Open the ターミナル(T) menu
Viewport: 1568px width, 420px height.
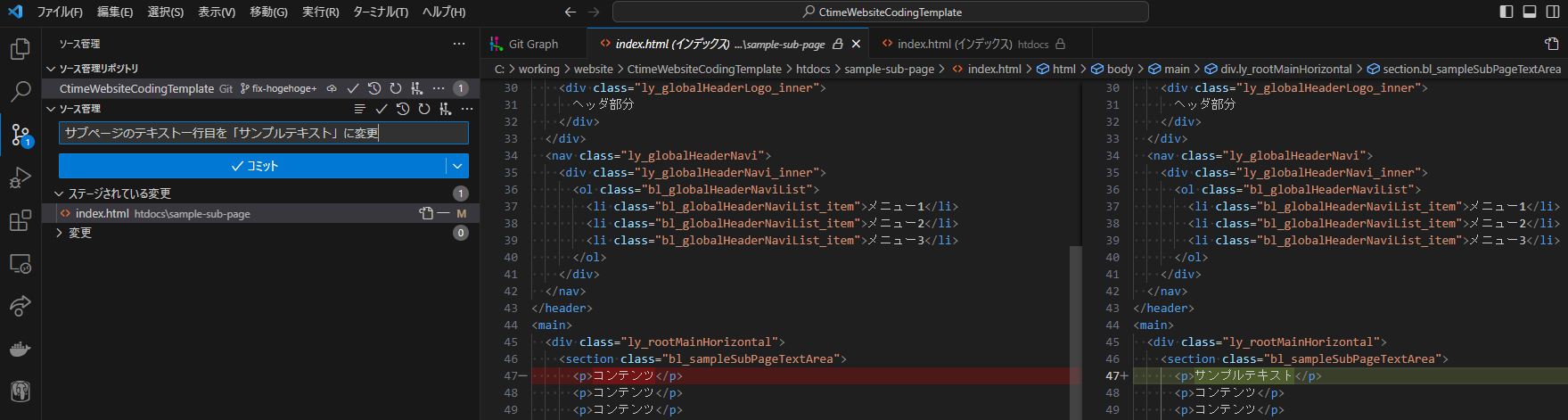381,12
